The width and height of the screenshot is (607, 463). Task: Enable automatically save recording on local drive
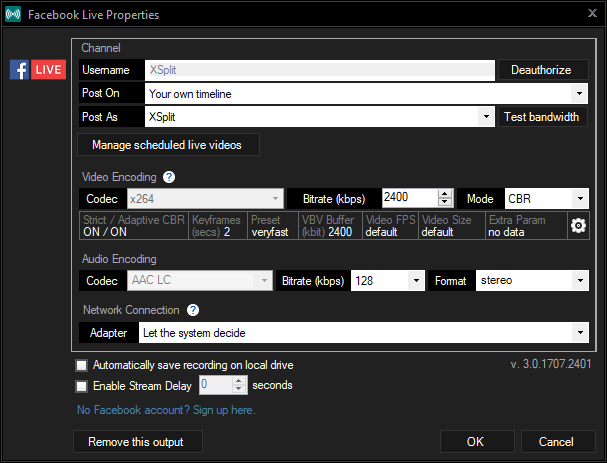tap(82, 365)
